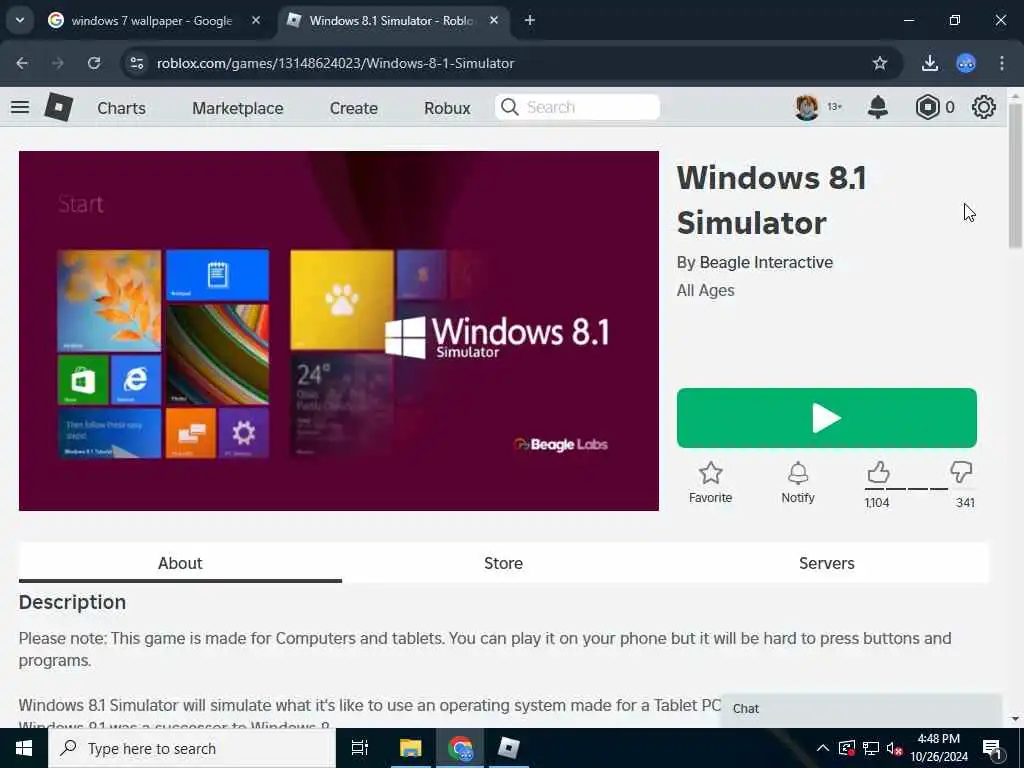Select the About tab

180,563
